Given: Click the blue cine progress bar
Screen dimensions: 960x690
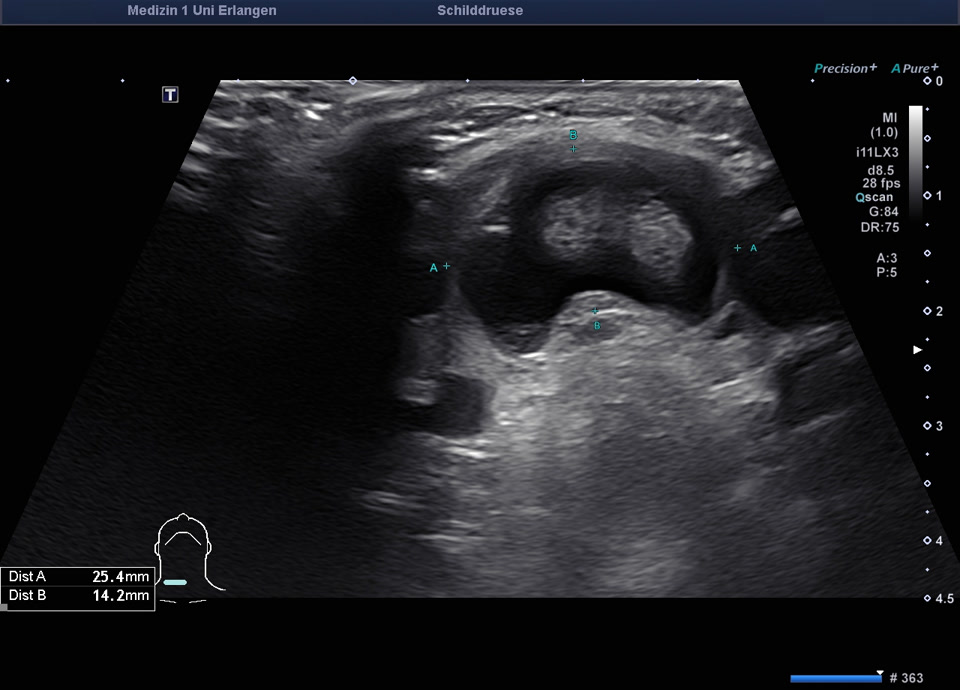Looking at the screenshot, I should click(x=835, y=678).
